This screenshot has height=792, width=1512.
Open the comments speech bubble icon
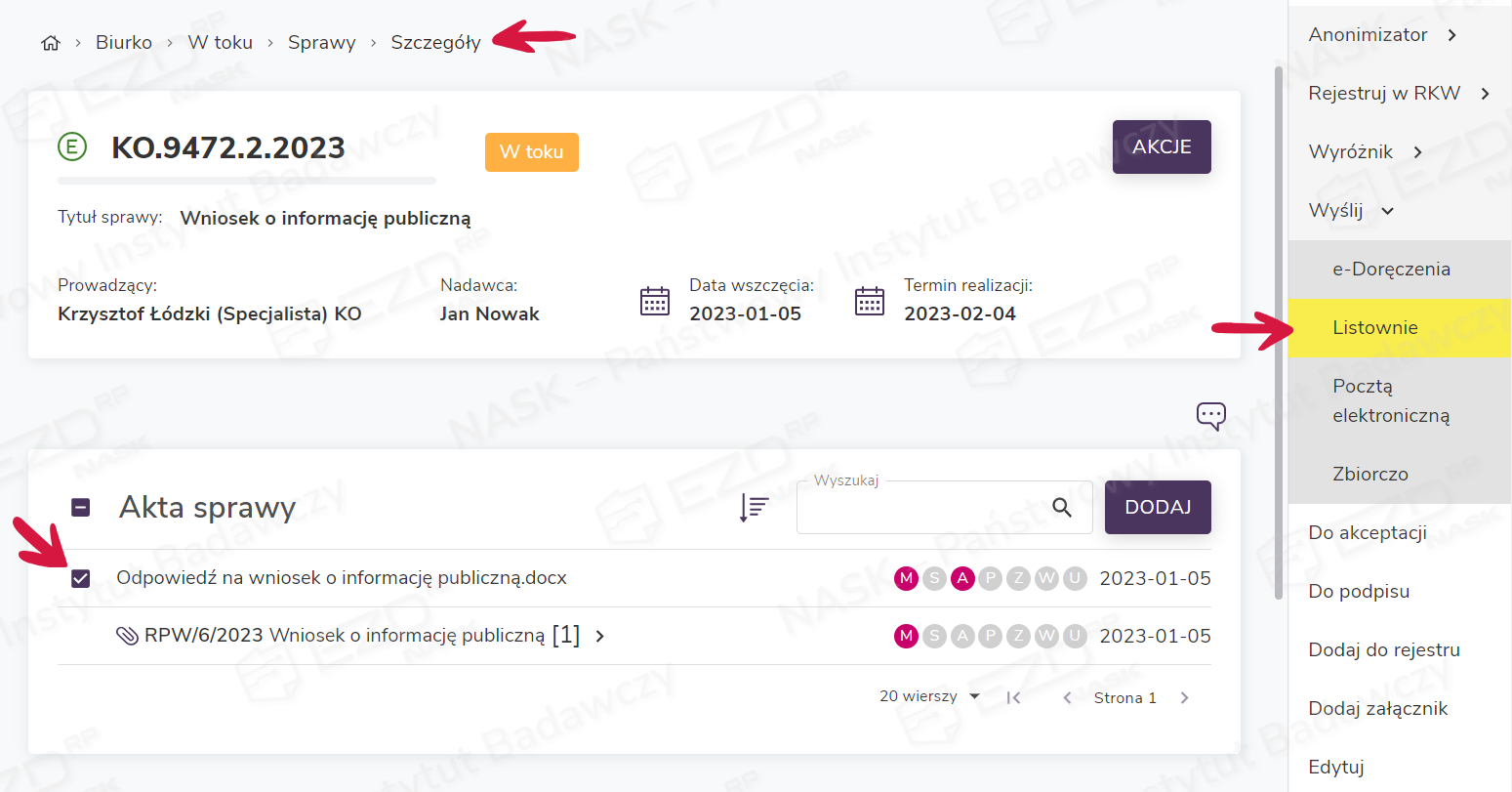pos(1210,416)
